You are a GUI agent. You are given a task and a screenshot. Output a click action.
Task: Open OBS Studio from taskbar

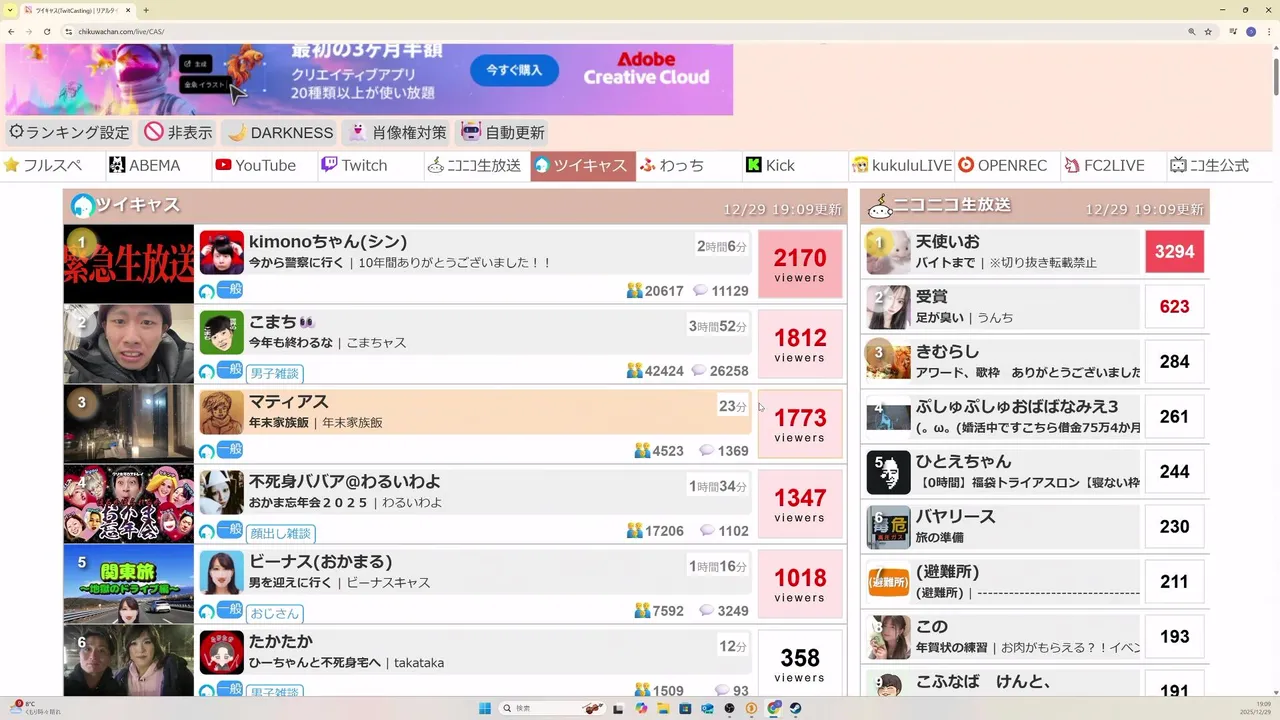(729, 708)
